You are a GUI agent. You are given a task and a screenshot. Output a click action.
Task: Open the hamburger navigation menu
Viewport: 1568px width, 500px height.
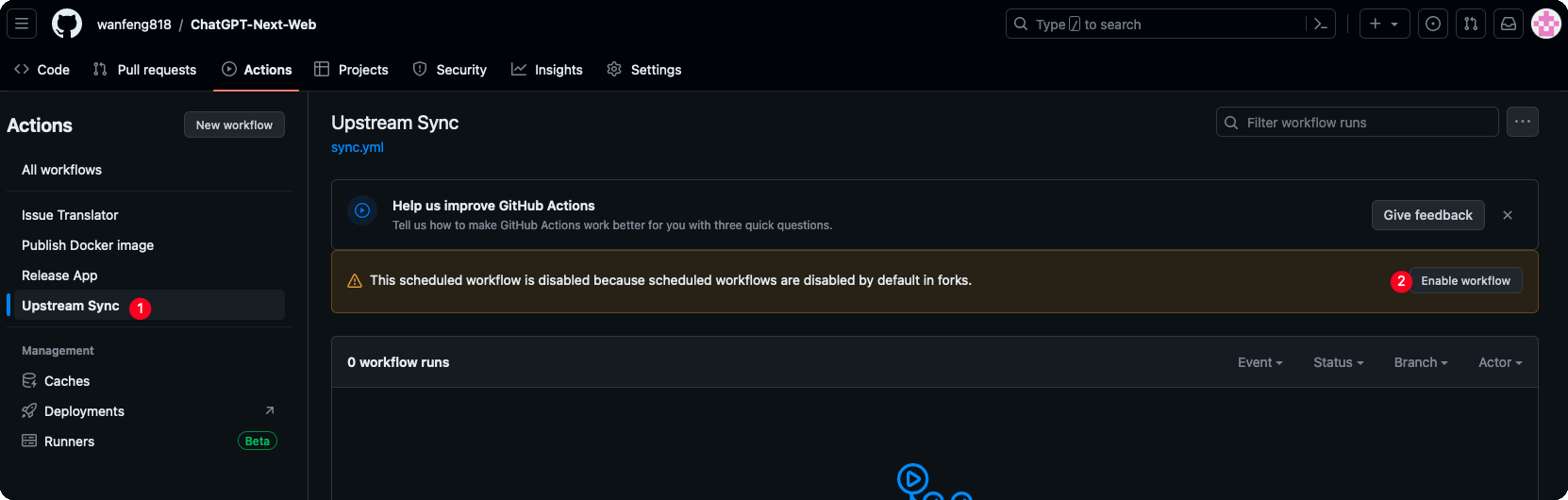tap(22, 24)
